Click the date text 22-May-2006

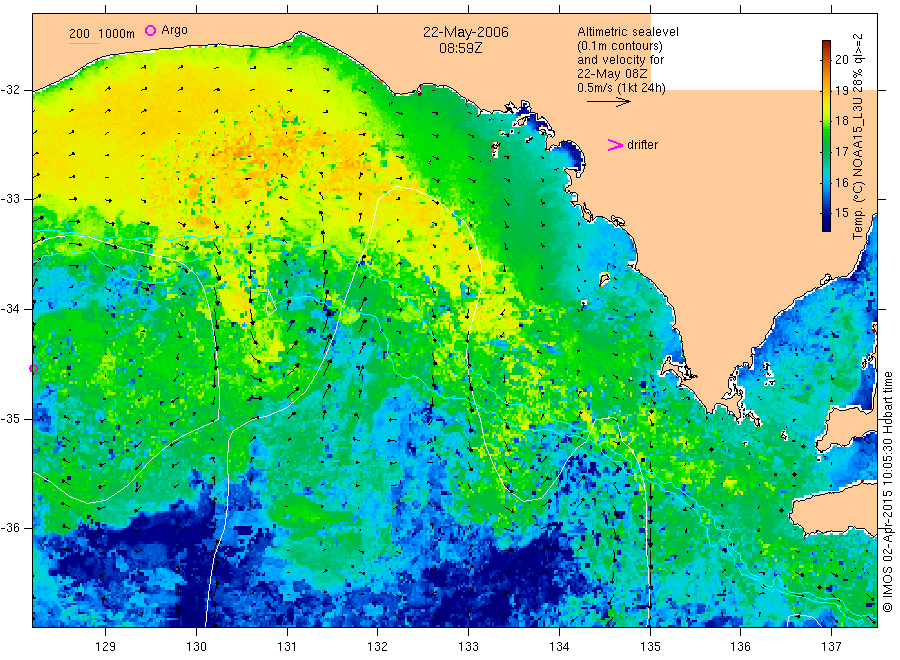coord(465,32)
